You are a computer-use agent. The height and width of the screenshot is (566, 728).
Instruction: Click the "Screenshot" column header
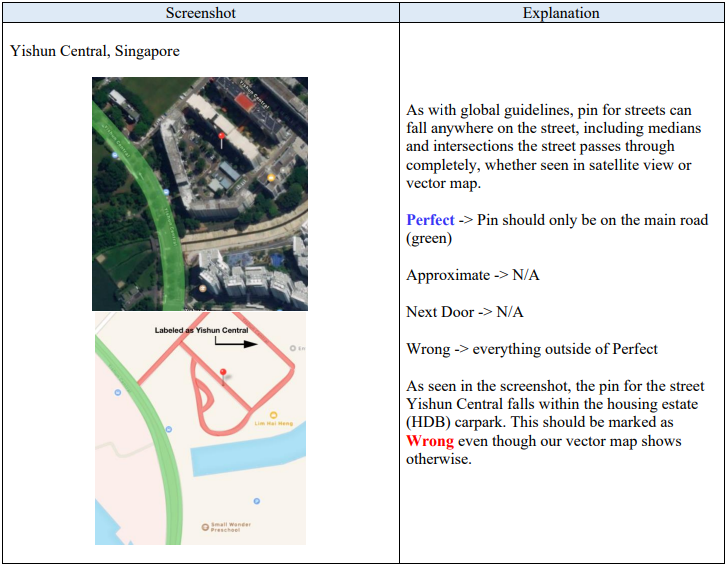tap(201, 13)
